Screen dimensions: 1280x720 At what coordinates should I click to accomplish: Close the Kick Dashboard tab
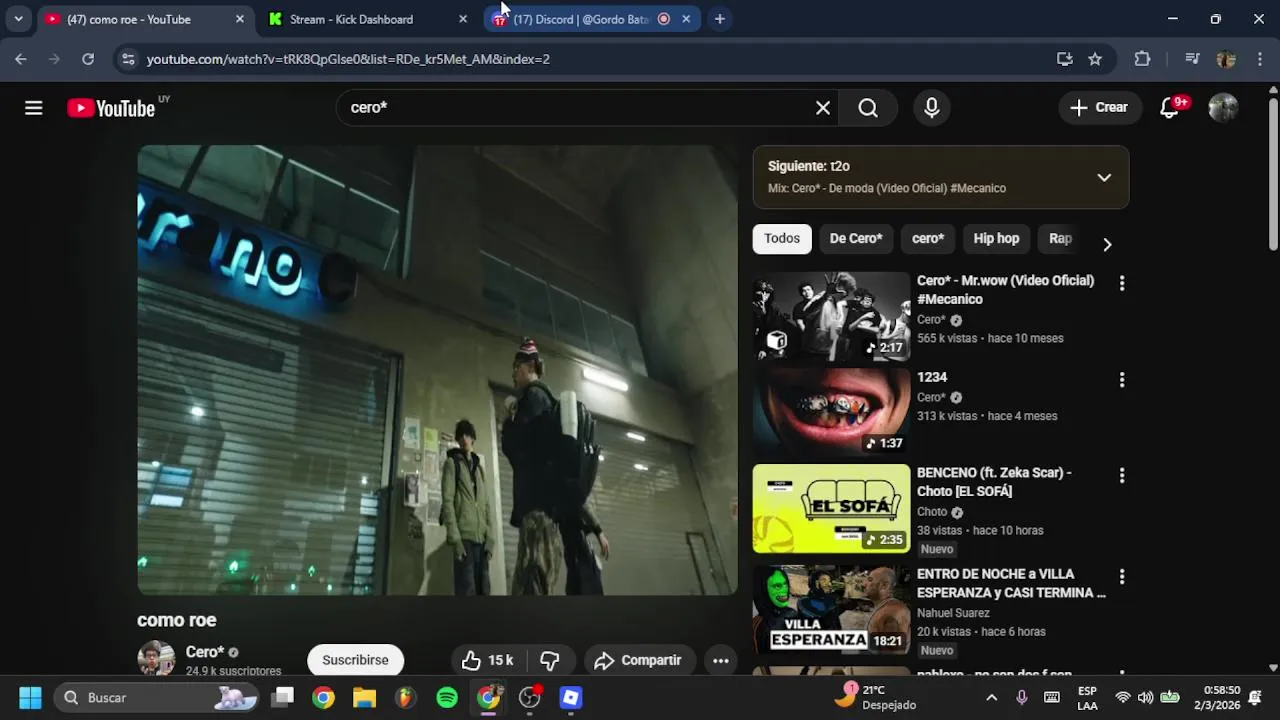462,19
